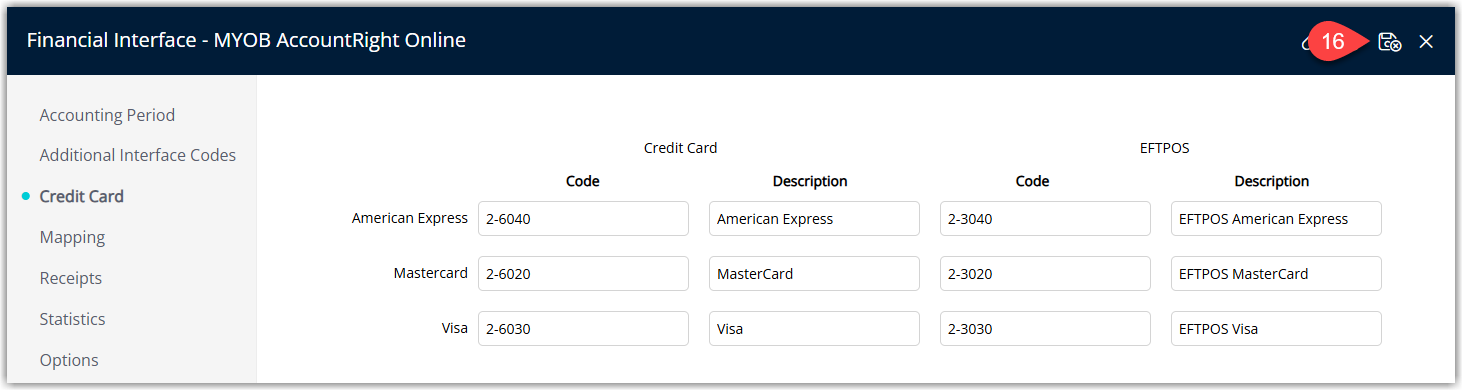Click the Save and Close icon

click(1389, 41)
